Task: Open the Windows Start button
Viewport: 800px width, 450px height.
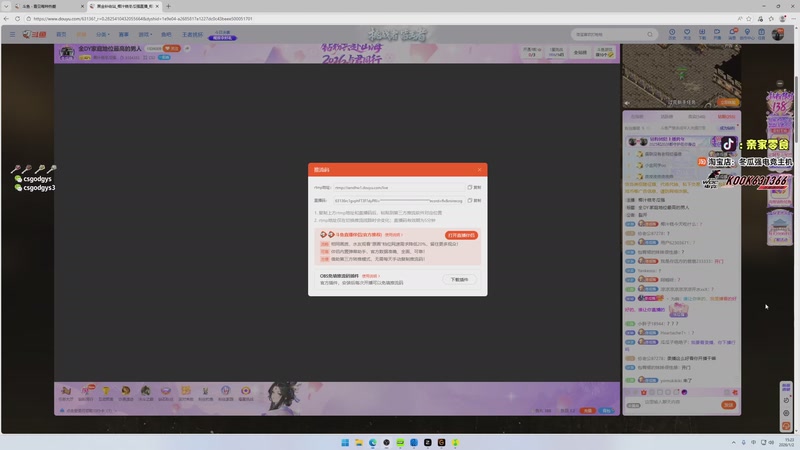Action: [x=345, y=442]
